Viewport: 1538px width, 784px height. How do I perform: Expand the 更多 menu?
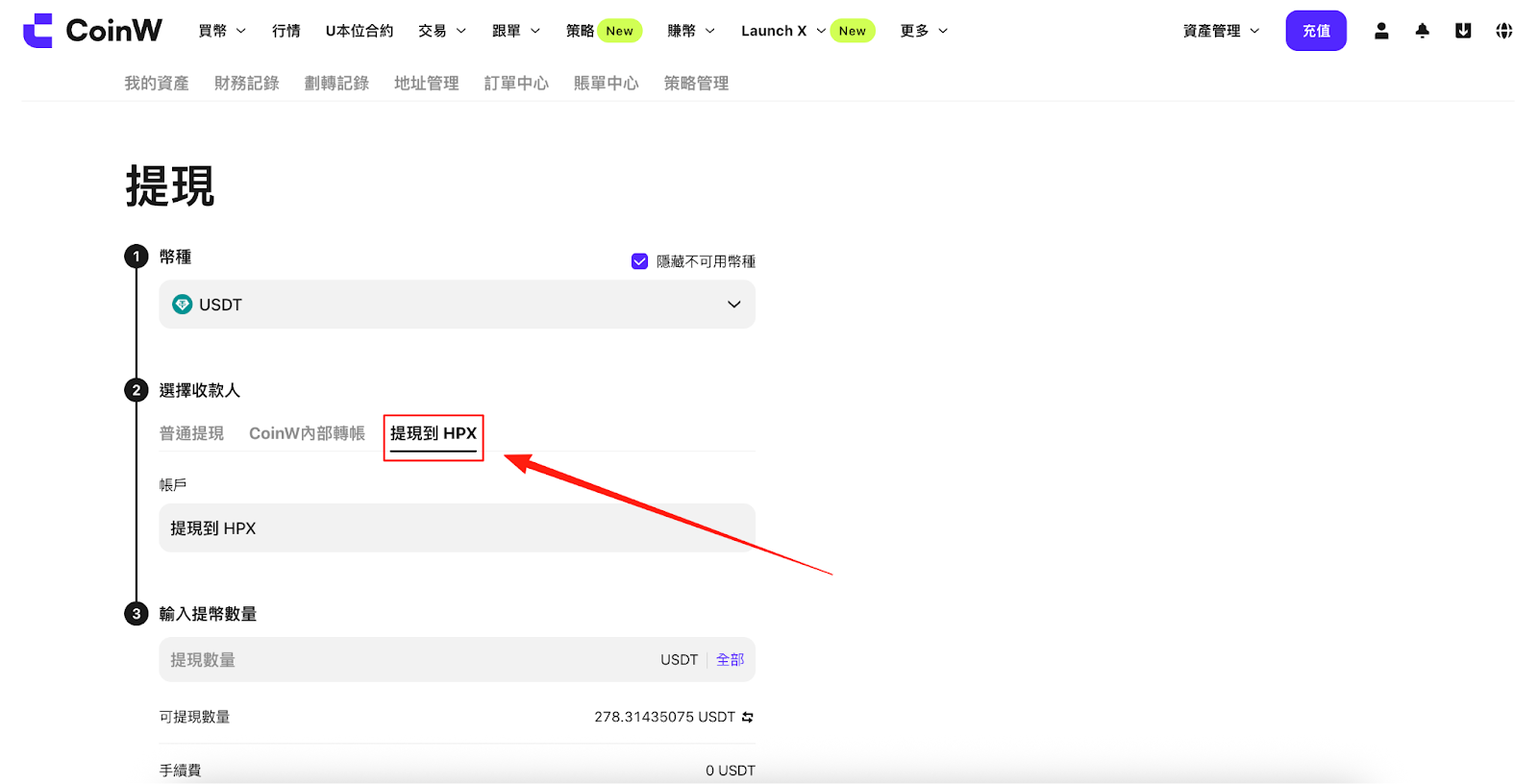pos(924,31)
